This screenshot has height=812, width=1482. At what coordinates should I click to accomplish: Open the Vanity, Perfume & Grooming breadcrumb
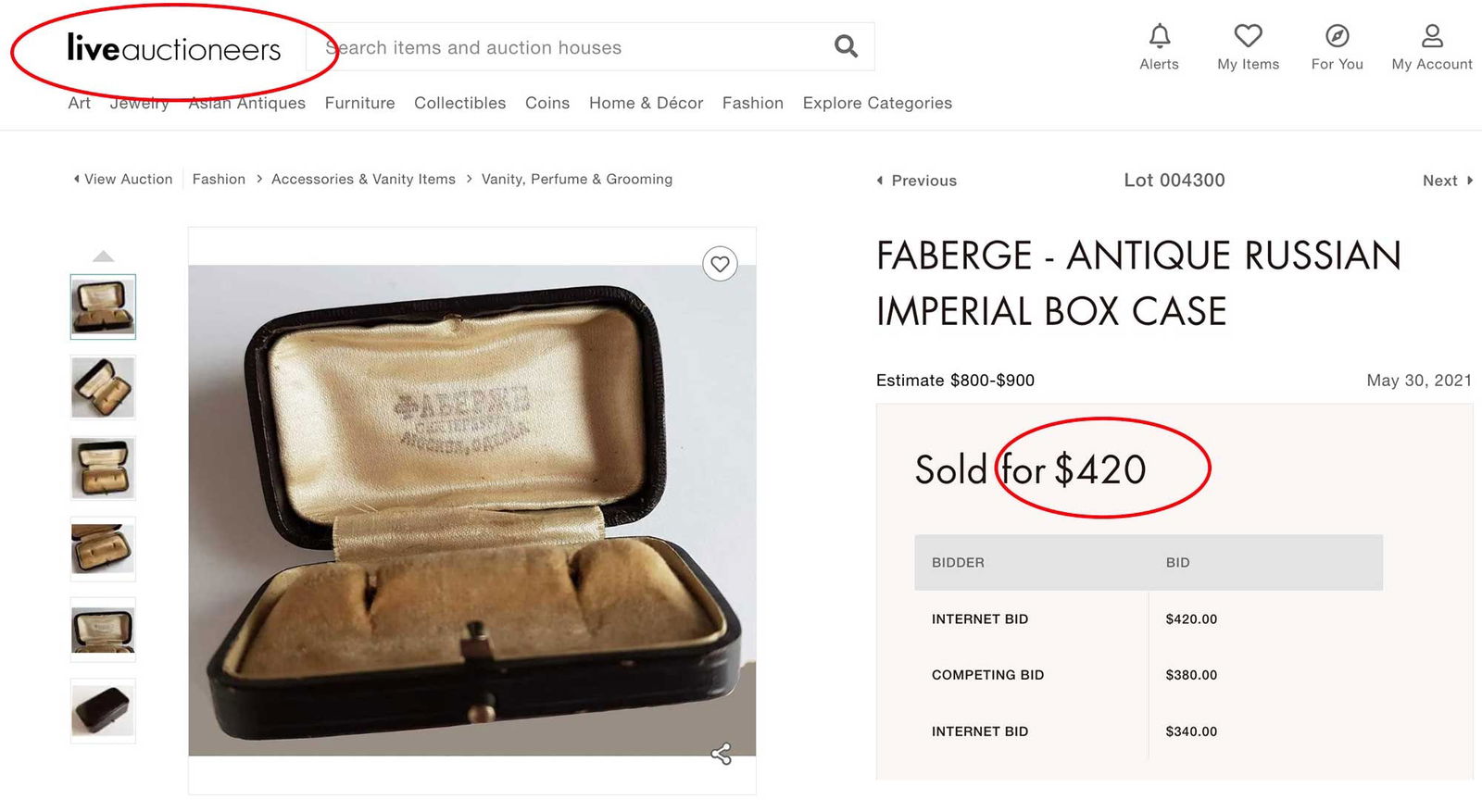click(x=576, y=179)
